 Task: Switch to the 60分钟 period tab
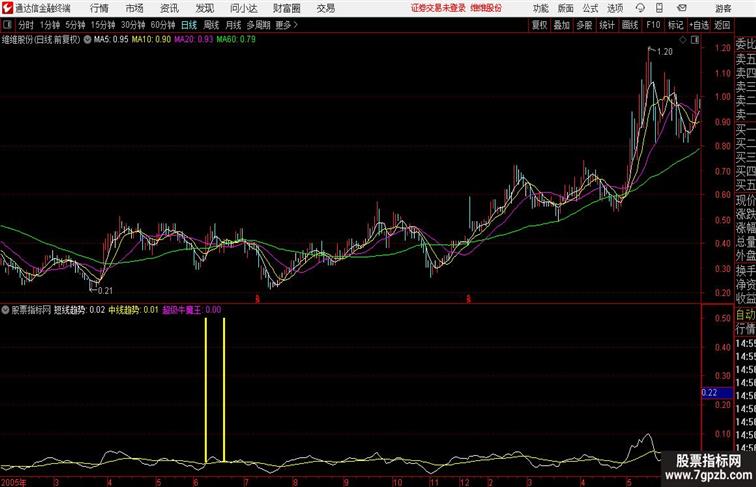click(x=163, y=25)
